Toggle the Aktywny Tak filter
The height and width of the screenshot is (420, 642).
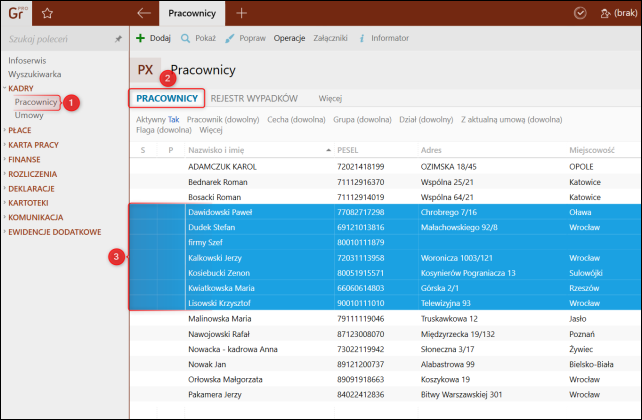[158, 119]
